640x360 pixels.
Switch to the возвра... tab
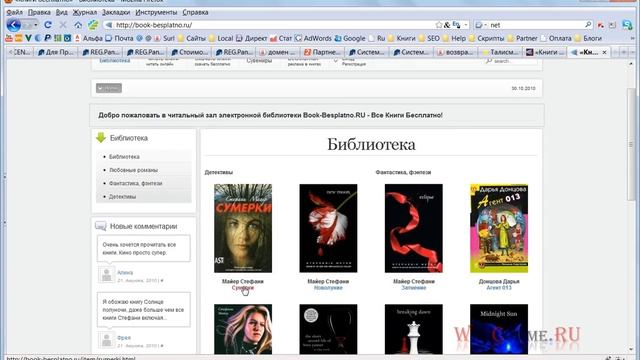tap(456, 52)
